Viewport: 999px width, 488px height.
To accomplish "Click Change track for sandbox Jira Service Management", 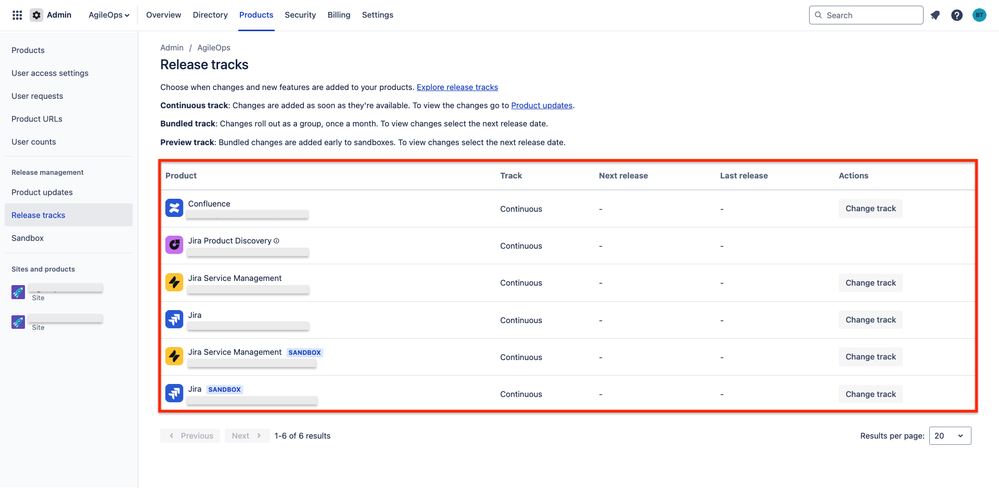I will [x=870, y=357].
